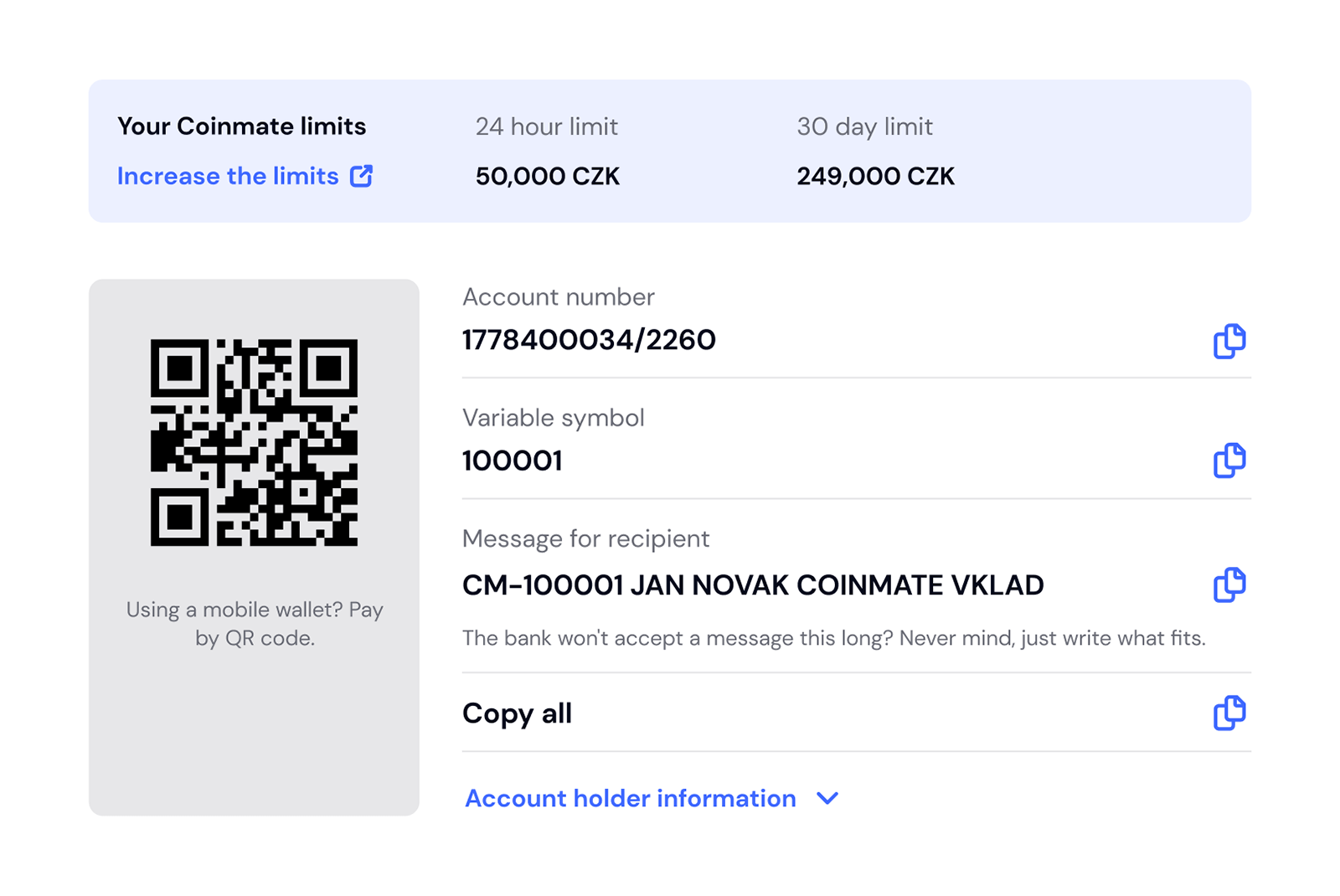This screenshot has width=1340, height=896.
Task: Click the 50,000 CZK 24 hour limit value
Action: click(547, 176)
